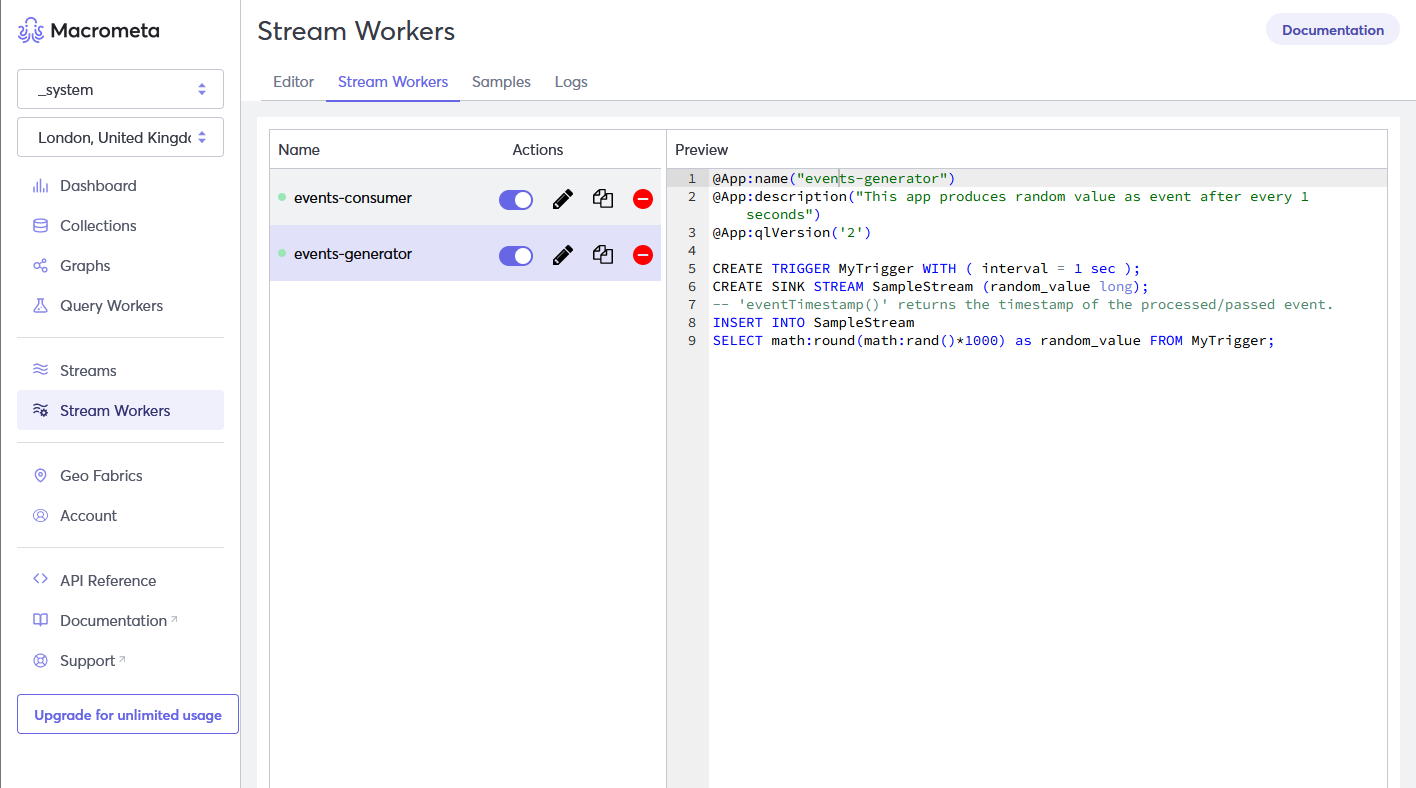Go to Streams in the sidebar

120,370
